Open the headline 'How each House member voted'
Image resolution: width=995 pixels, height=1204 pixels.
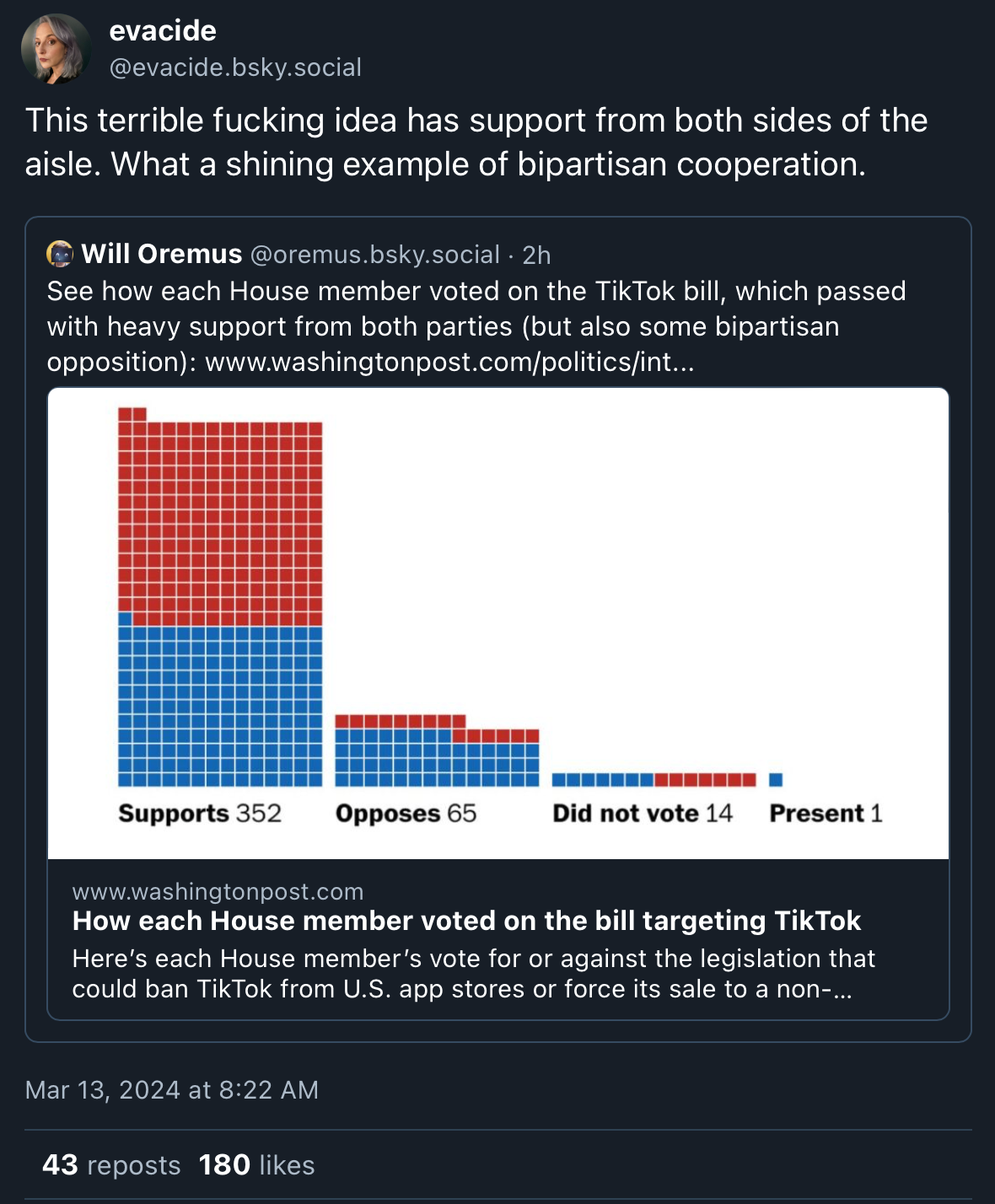tap(466, 921)
